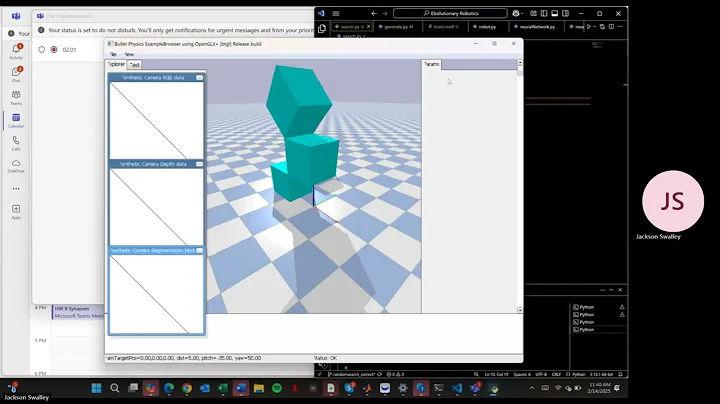This screenshot has height=404, width=720.
Task: Click the Python language mode in status bar
Action: pyautogui.click(x=579, y=374)
